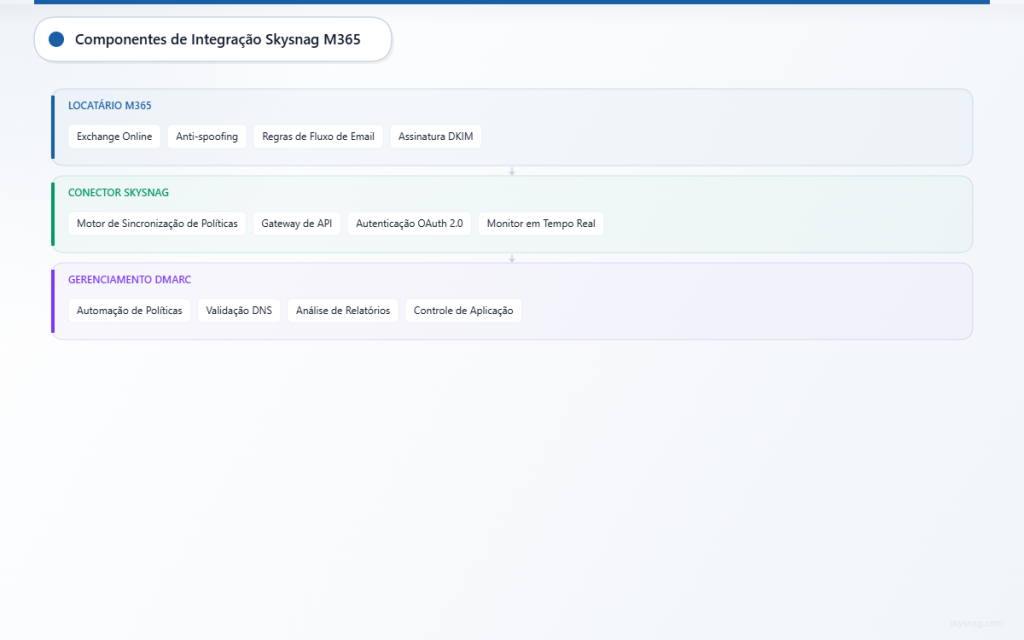The width and height of the screenshot is (1024, 640).
Task: Select the Gateway de API chip
Action: point(296,223)
